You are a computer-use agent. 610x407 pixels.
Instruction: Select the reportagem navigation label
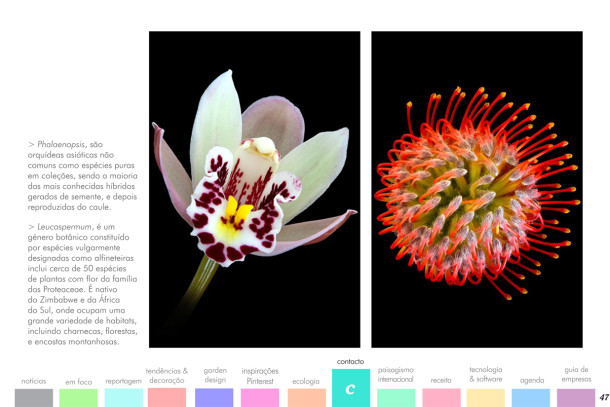point(123,381)
